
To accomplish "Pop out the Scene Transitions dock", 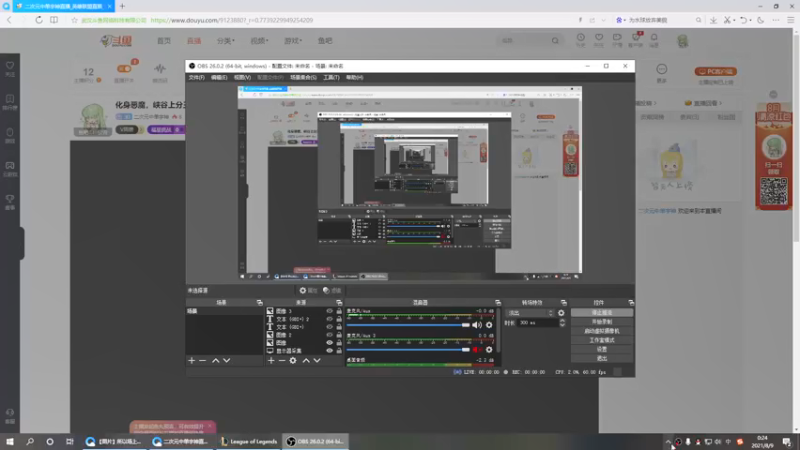I will 564,303.
